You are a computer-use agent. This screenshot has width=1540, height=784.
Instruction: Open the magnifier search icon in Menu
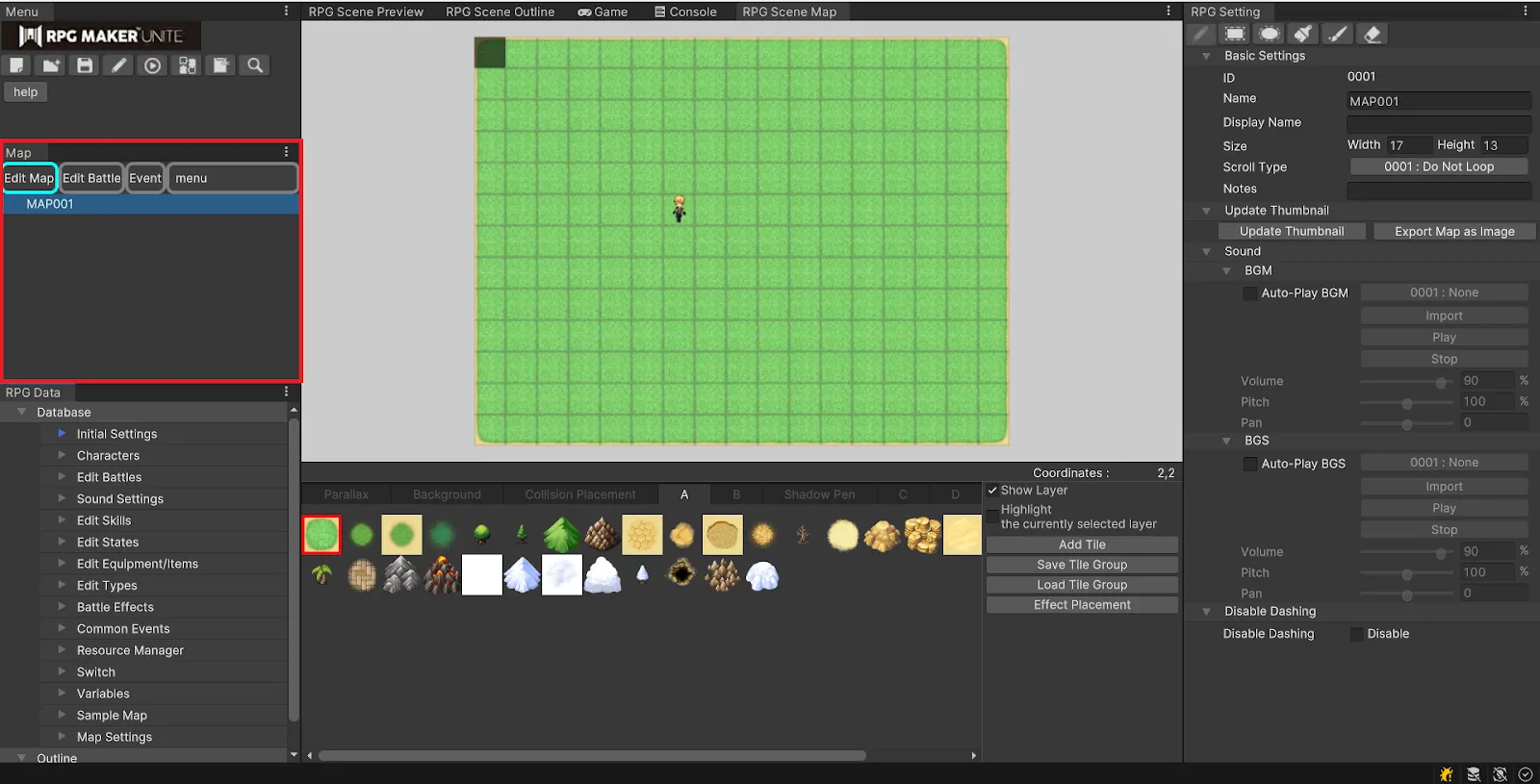[255, 65]
